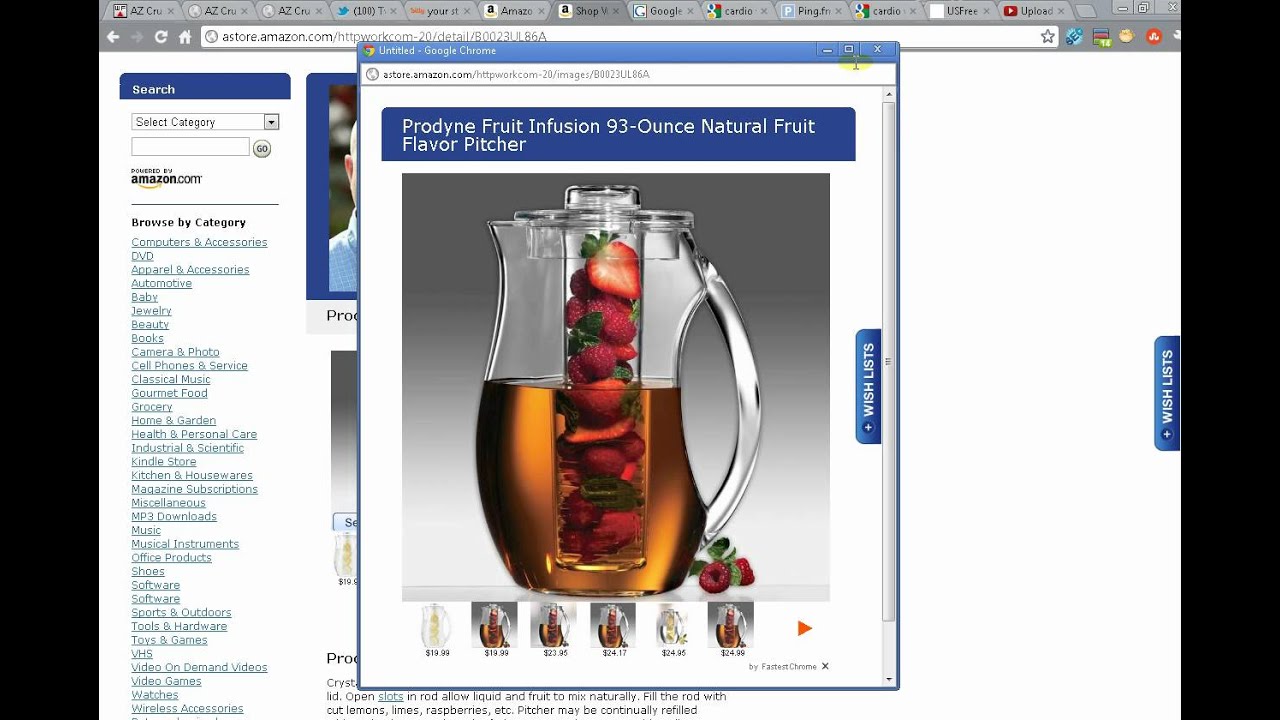Screen dimensions: 1280x720
Task: Switch to the Google tab
Action: point(661,11)
